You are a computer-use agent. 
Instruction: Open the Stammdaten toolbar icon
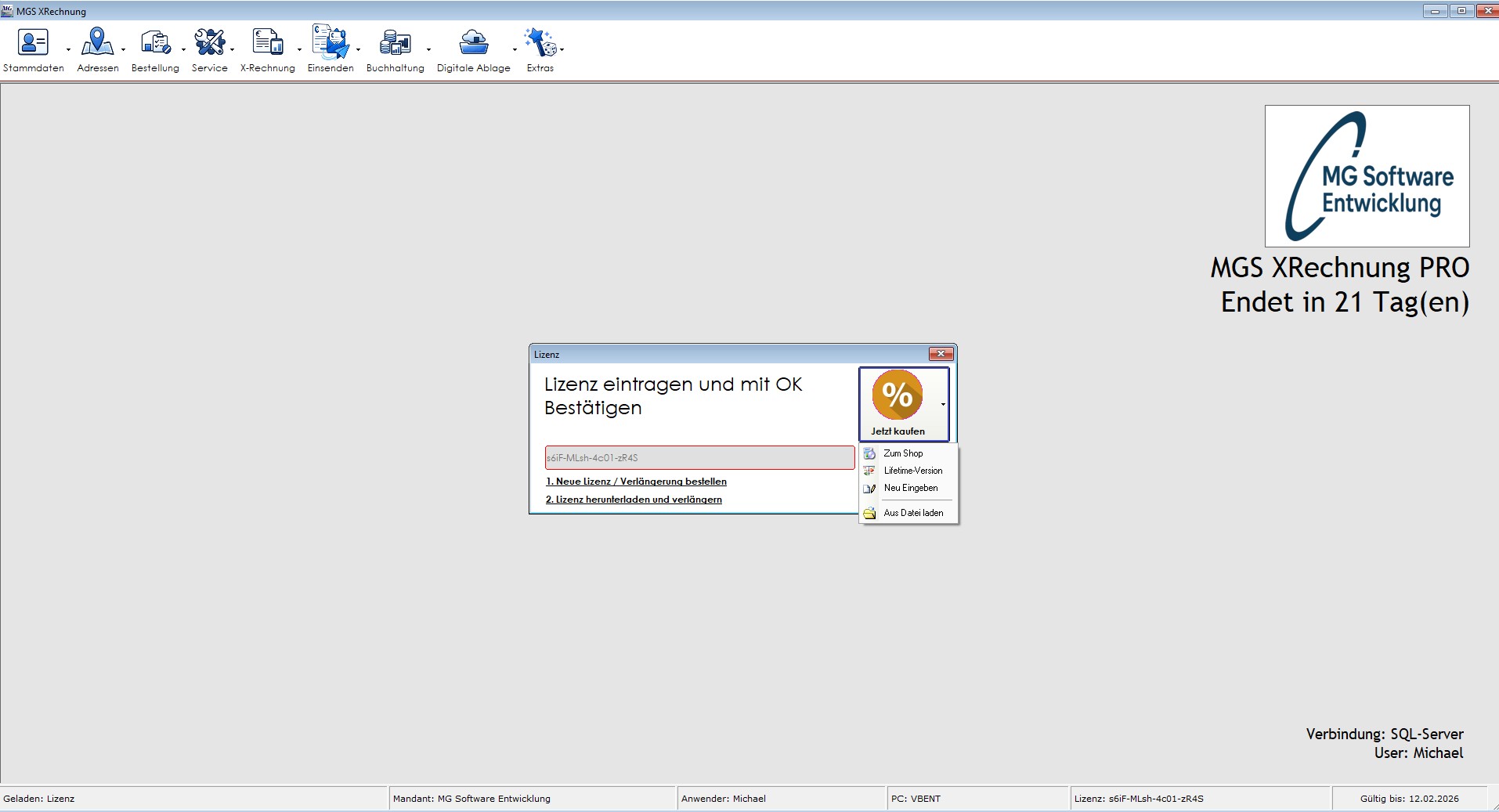point(33,43)
